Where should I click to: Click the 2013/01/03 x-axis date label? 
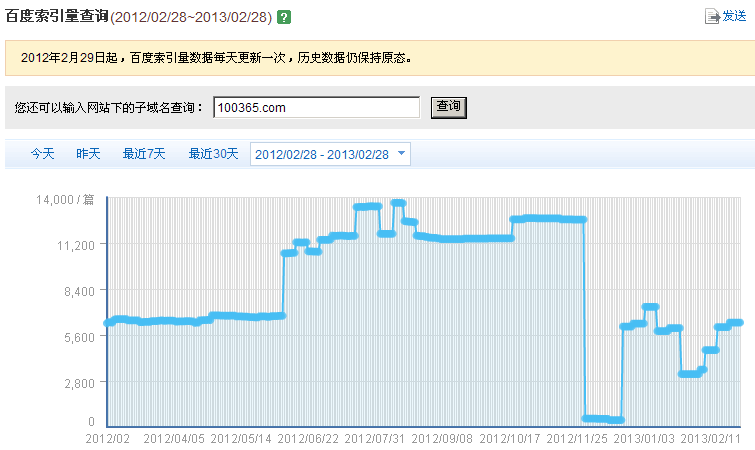(x=644, y=439)
